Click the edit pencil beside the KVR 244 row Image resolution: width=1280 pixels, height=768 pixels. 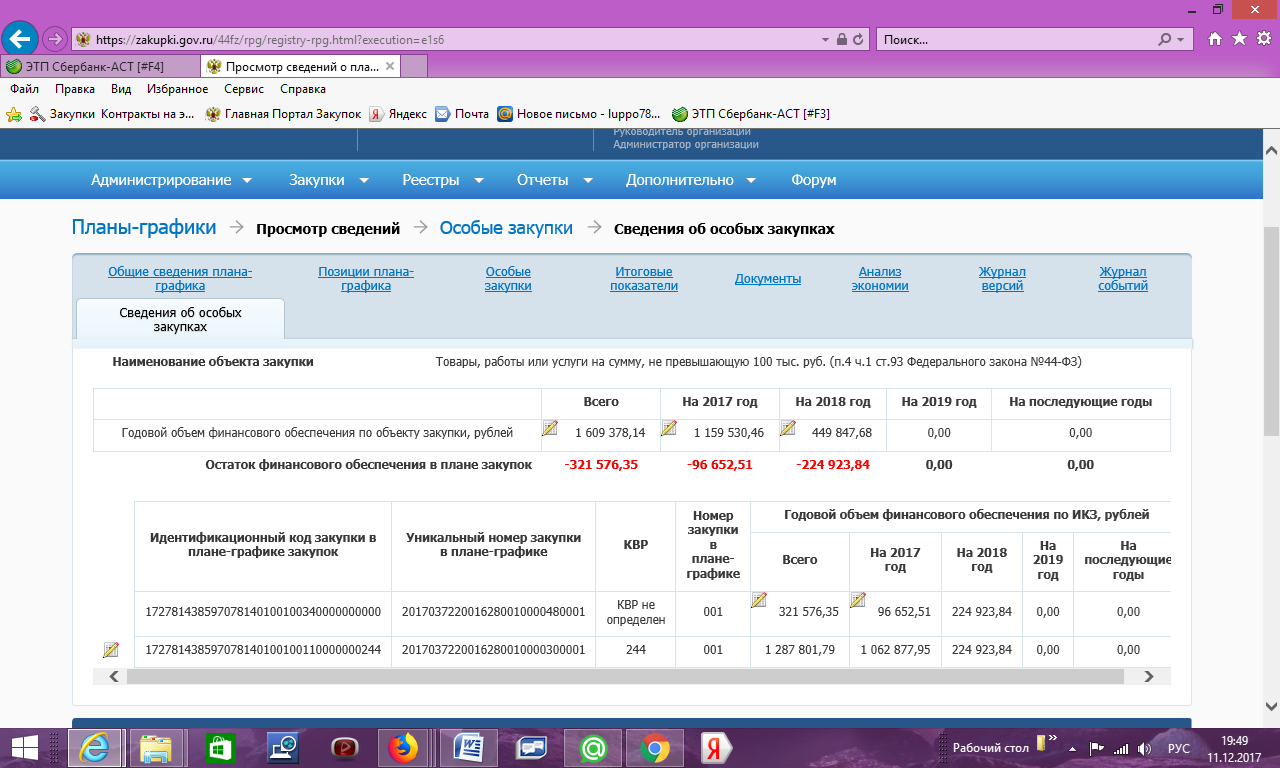tap(110, 650)
